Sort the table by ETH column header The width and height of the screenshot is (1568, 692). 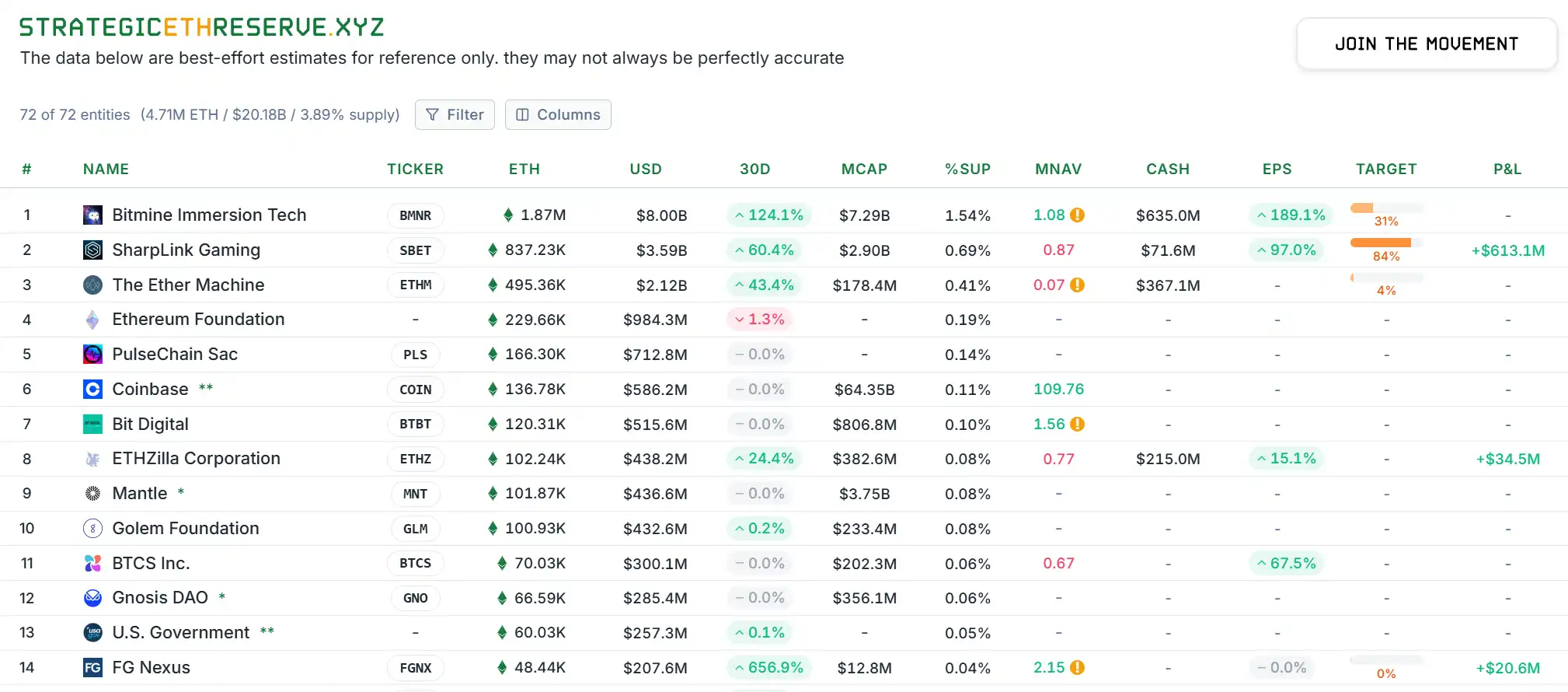tap(524, 170)
